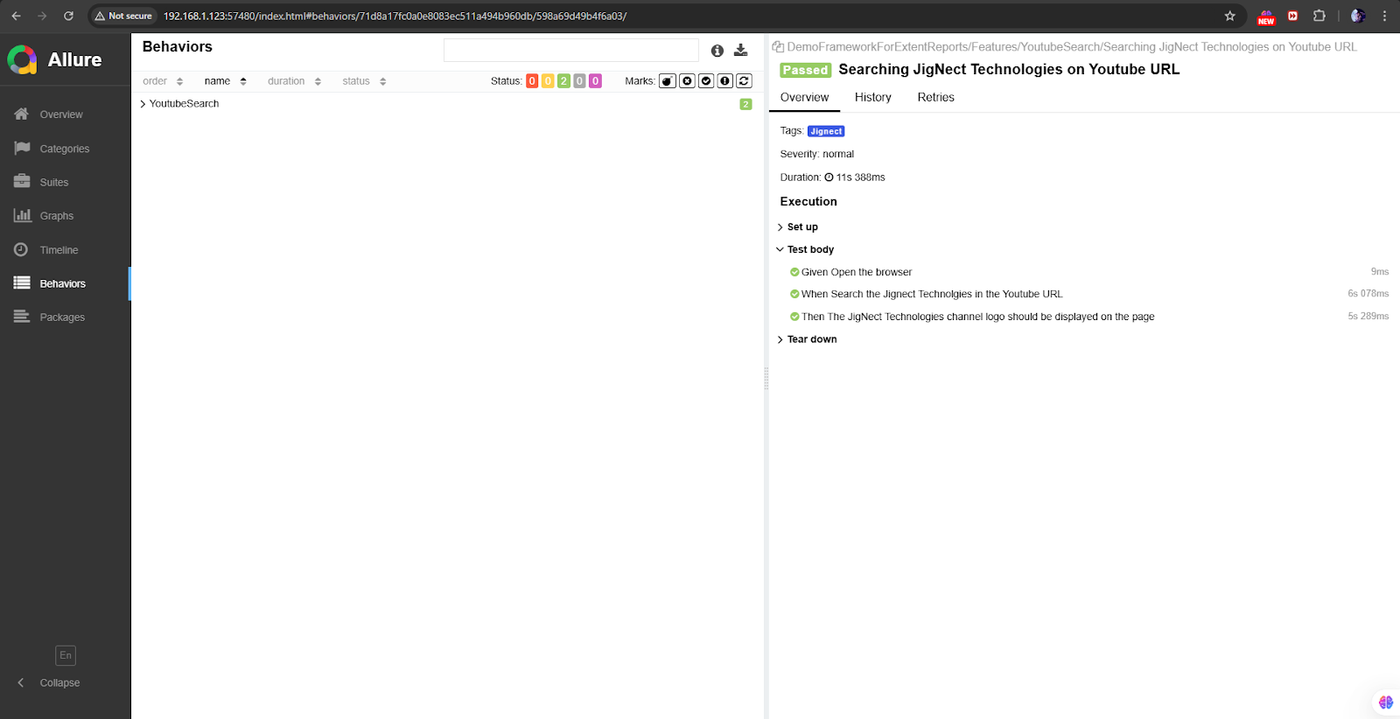This screenshot has width=1400, height=719.
Task: Toggle the purple unknown status filter
Action: pyautogui.click(x=595, y=81)
